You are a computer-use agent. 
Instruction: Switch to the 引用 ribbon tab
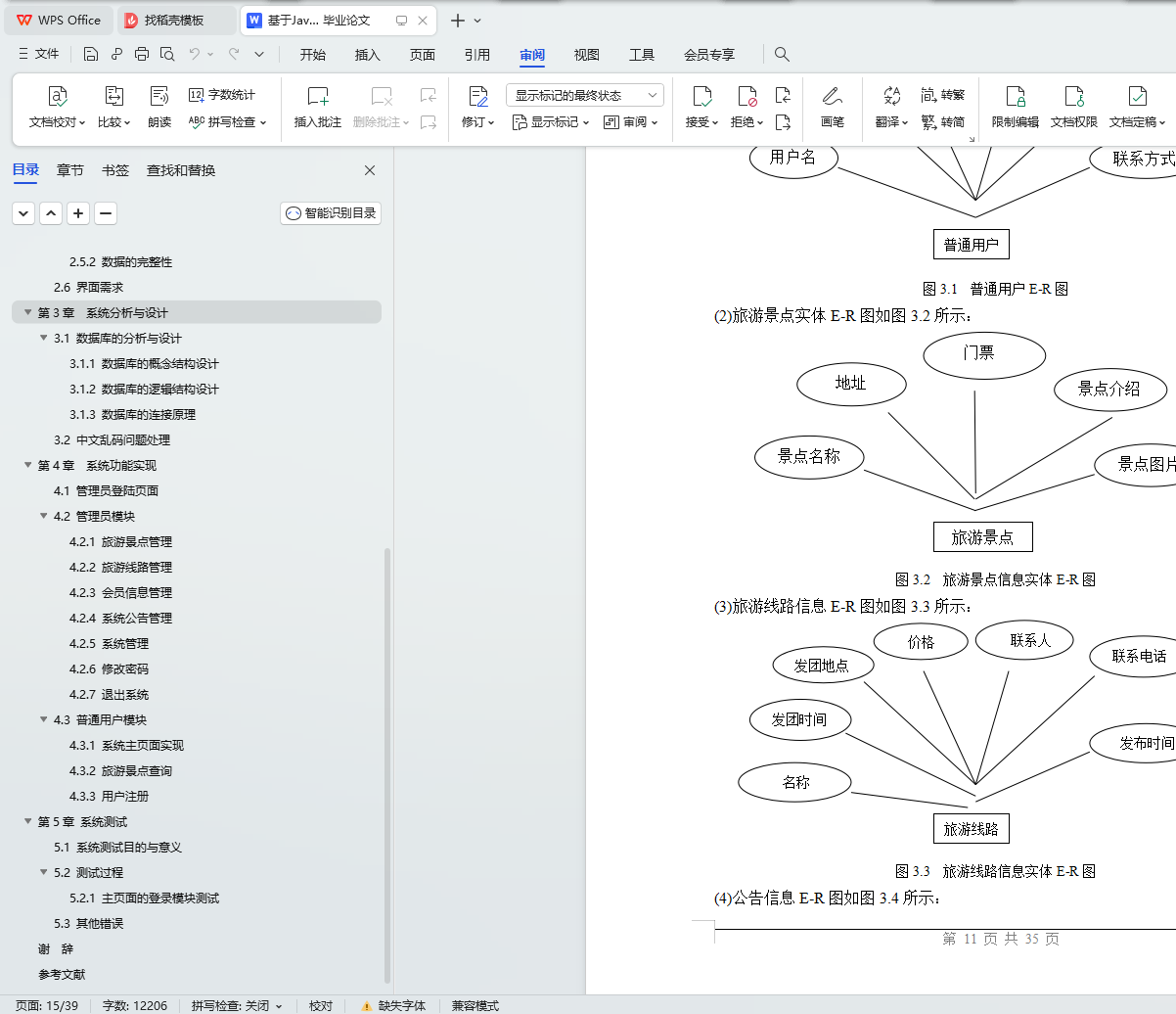coord(477,55)
